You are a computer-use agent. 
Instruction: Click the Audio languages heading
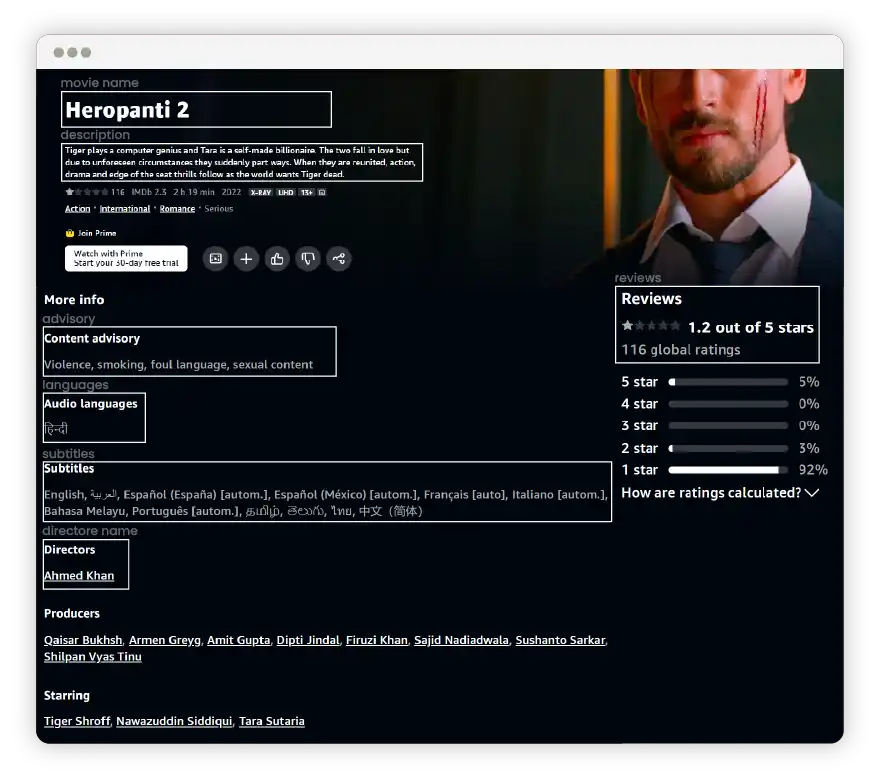pos(91,404)
